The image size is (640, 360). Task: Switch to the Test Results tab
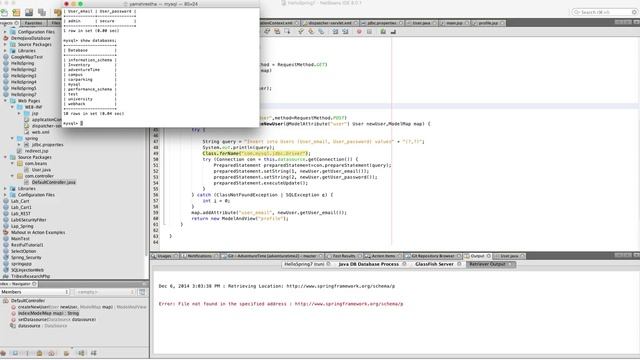tap(344, 256)
